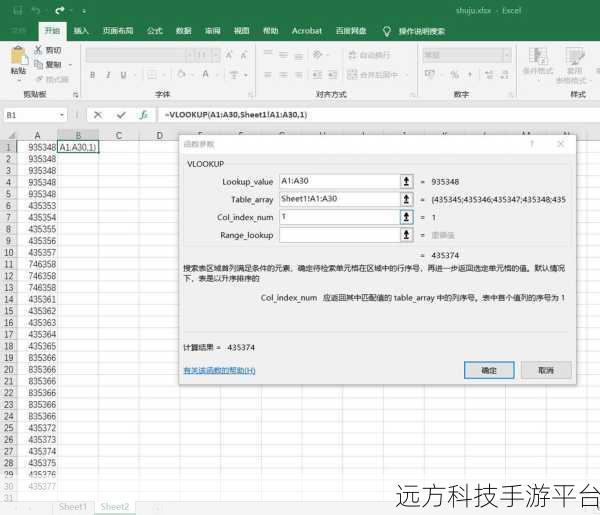The height and width of the screenshot is (515, 600).
Task: Click Conditional Formatting (条件格式) icon
Action: 538,57
